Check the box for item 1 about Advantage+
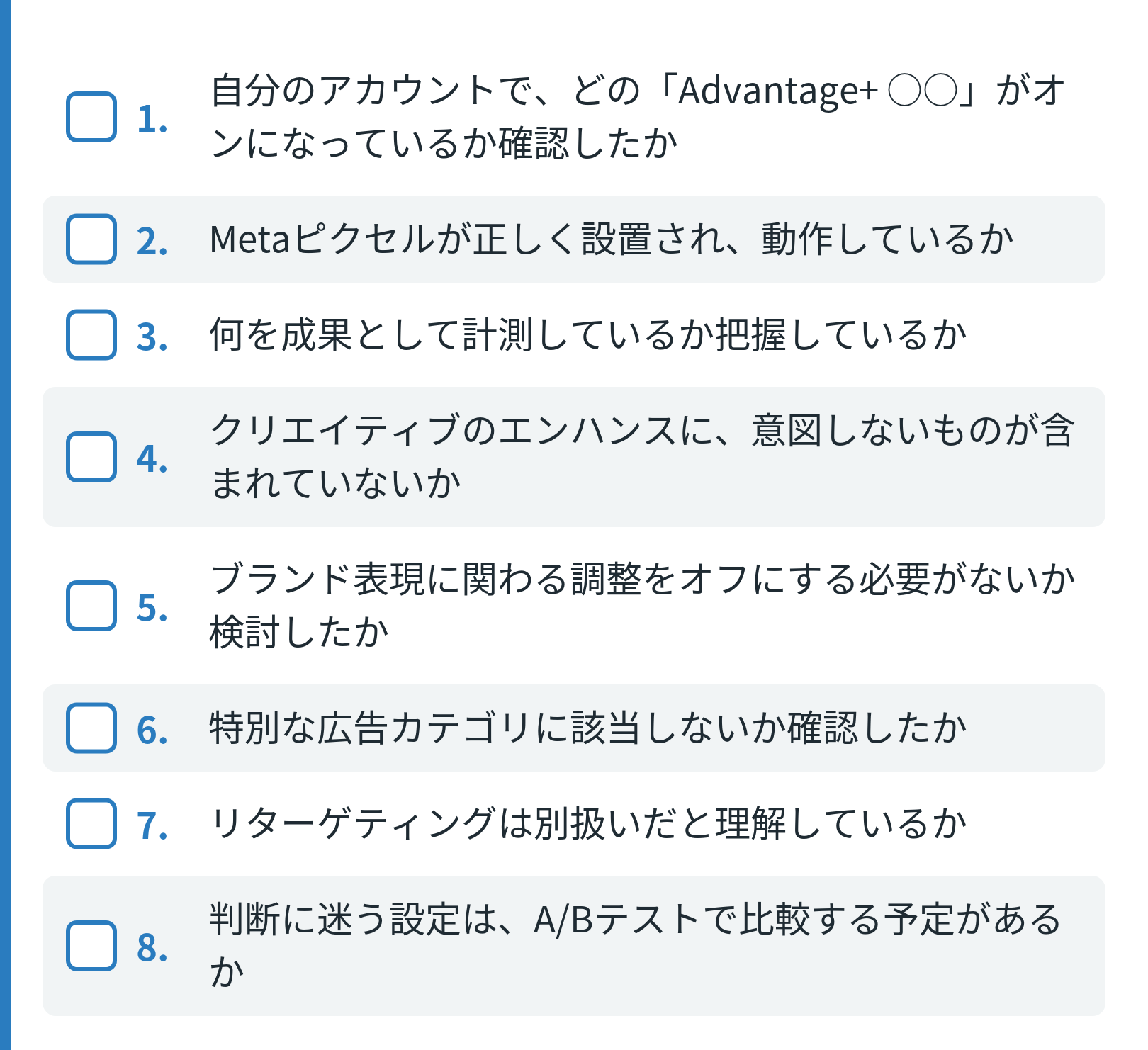The image size is (1148, 1050). 91,117
